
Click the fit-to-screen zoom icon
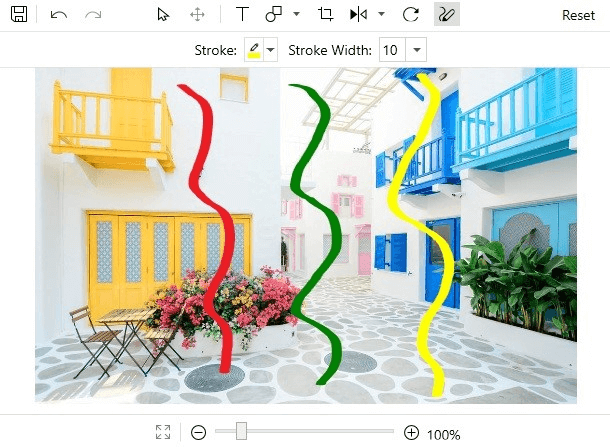point(163,432)
